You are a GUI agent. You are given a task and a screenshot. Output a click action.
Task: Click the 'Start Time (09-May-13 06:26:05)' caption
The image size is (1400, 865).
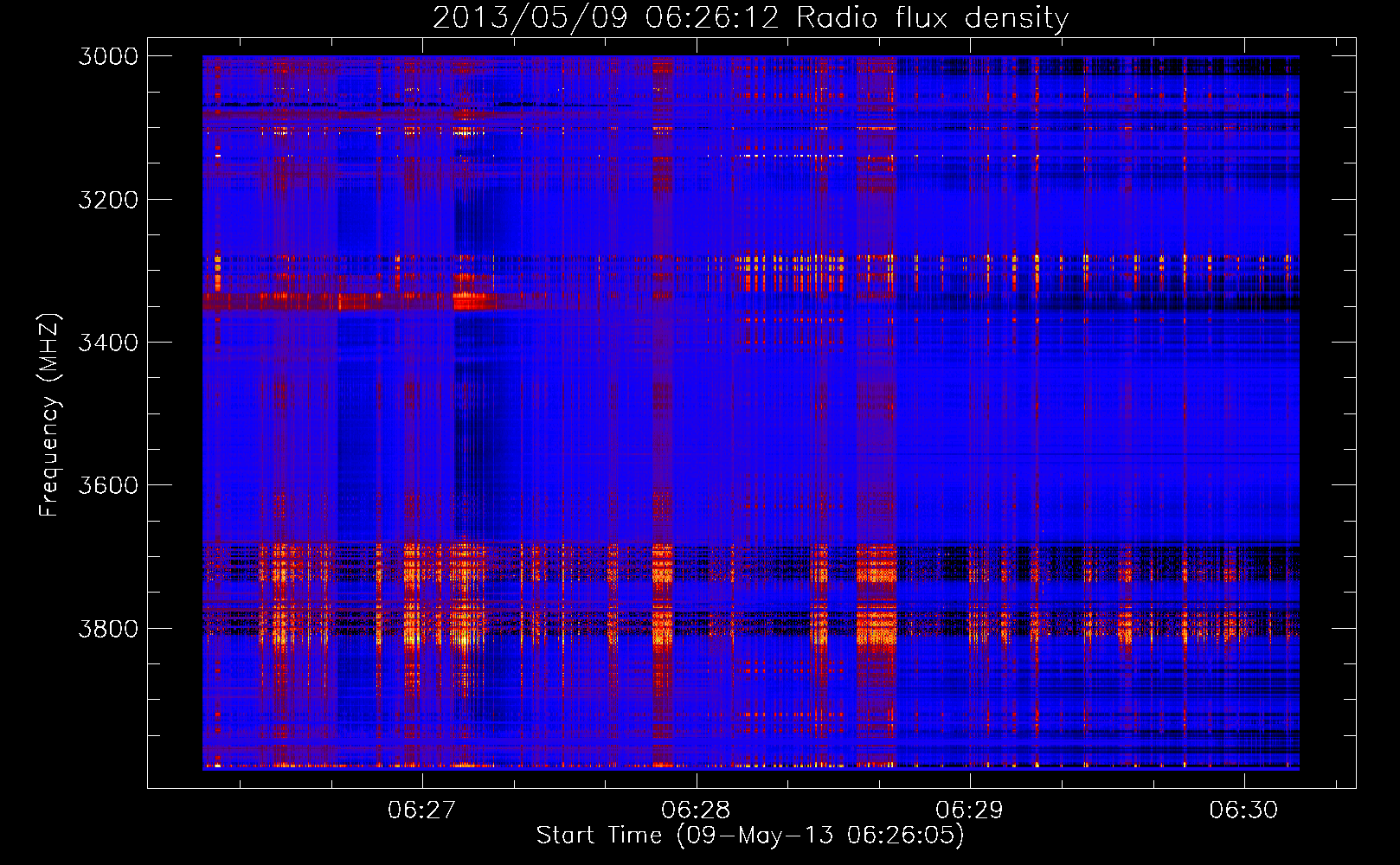click(x=750, y=836)
